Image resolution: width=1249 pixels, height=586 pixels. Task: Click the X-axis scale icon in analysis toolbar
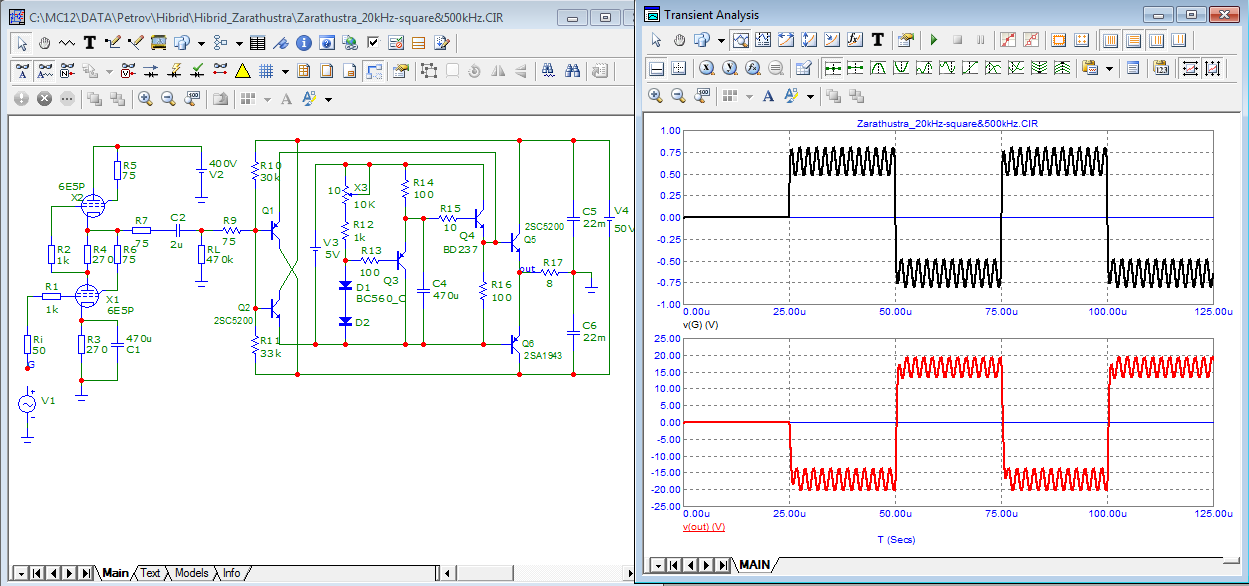[x=1190, y=68]
